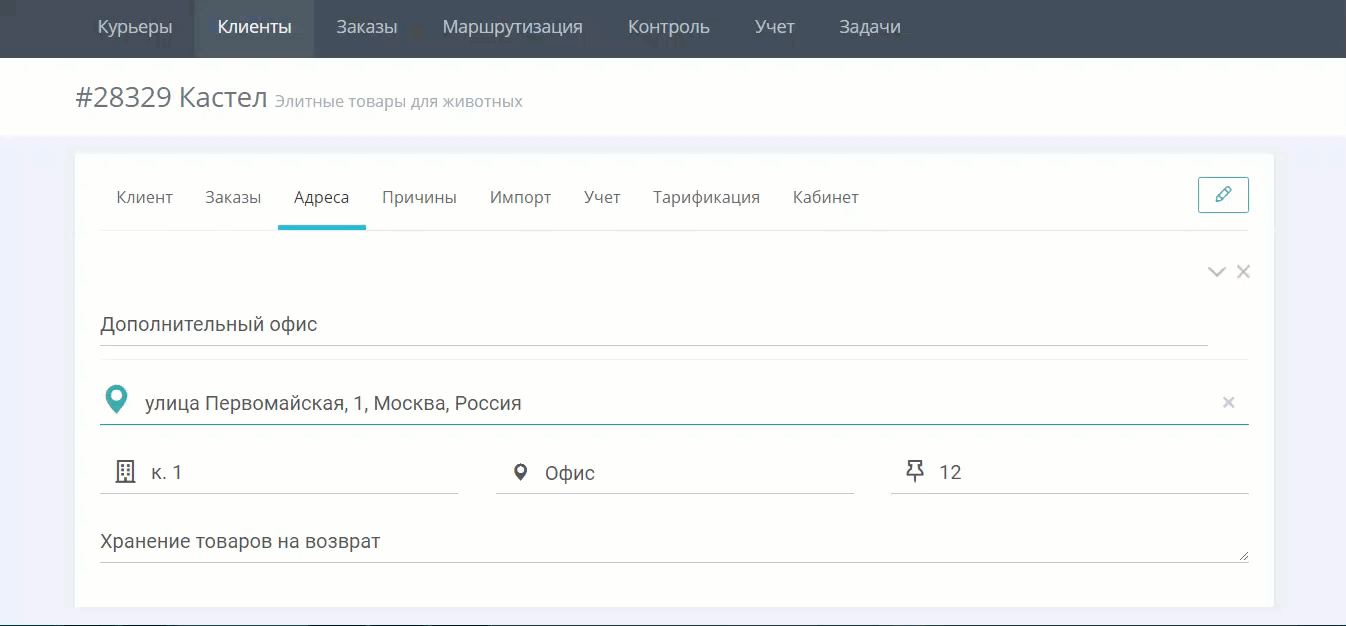1346x626 pixels.
Task: Click the Элитные товары для животных subtitle
Action: 398,101
